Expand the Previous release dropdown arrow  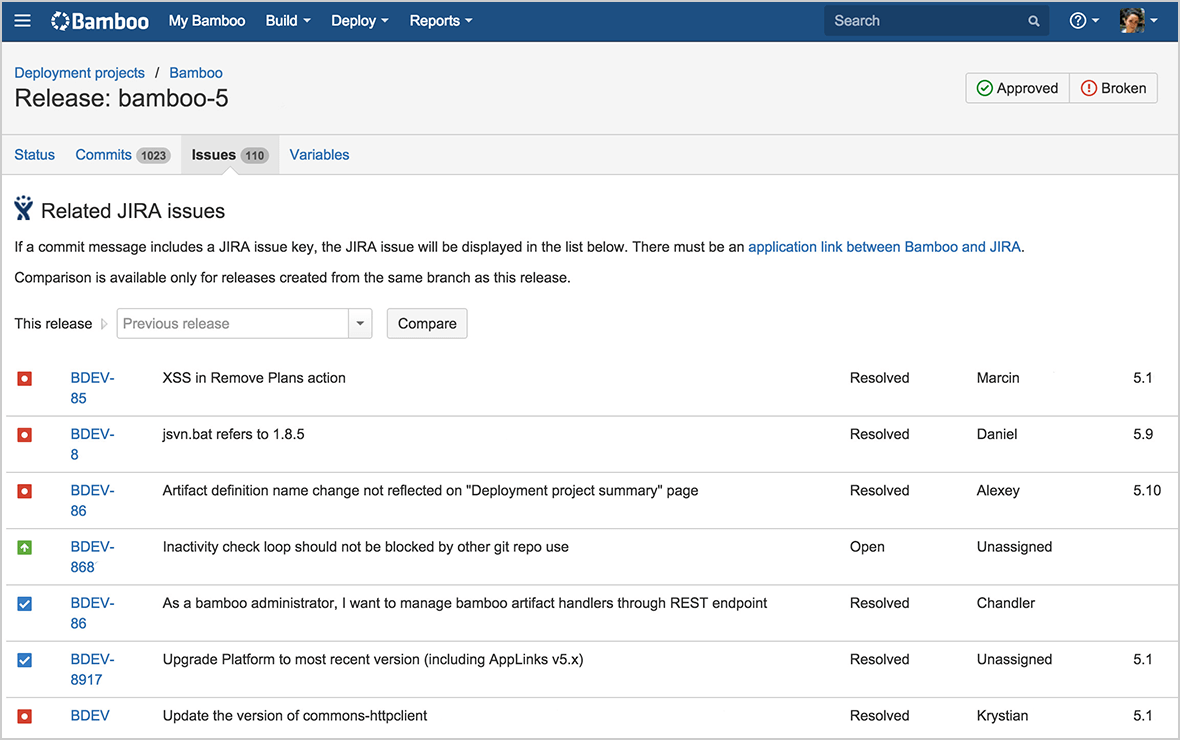coord(360,323)
